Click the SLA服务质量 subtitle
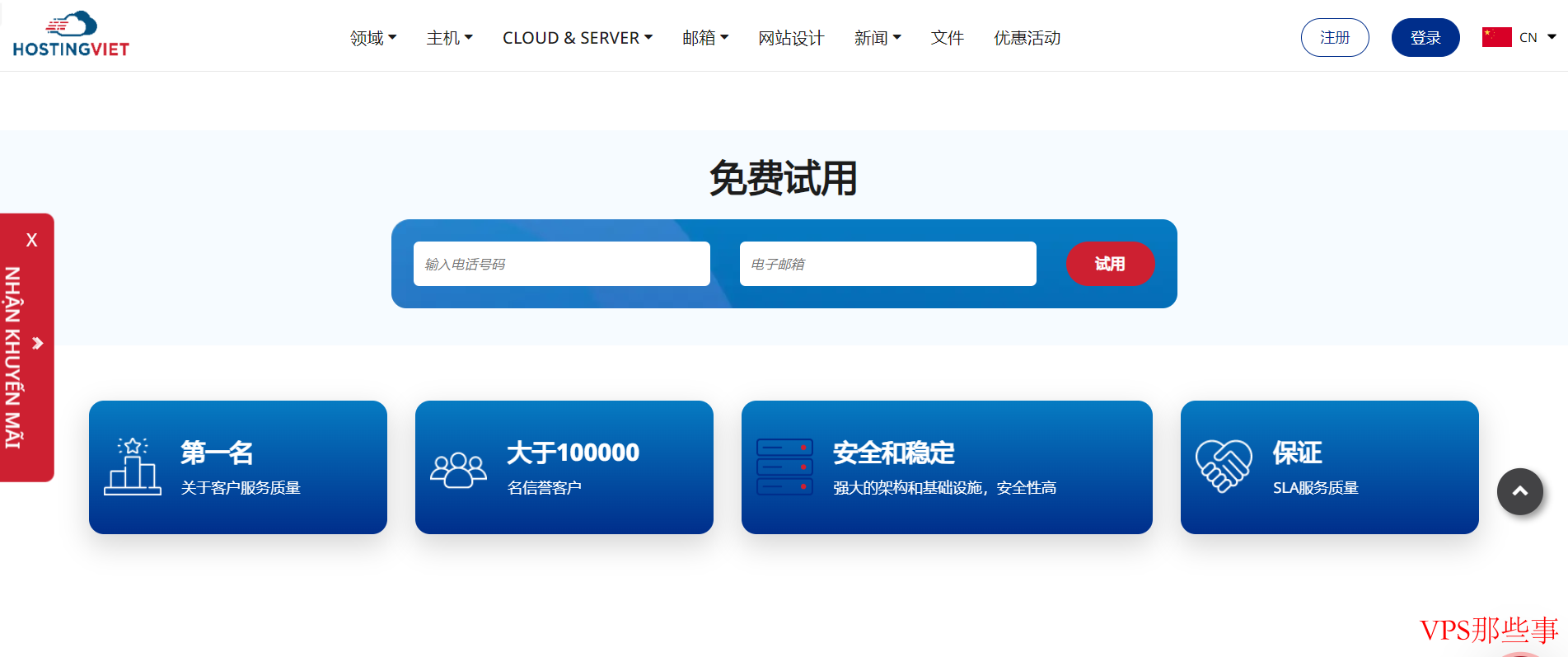1568x657 pixels. (1316, 488)
